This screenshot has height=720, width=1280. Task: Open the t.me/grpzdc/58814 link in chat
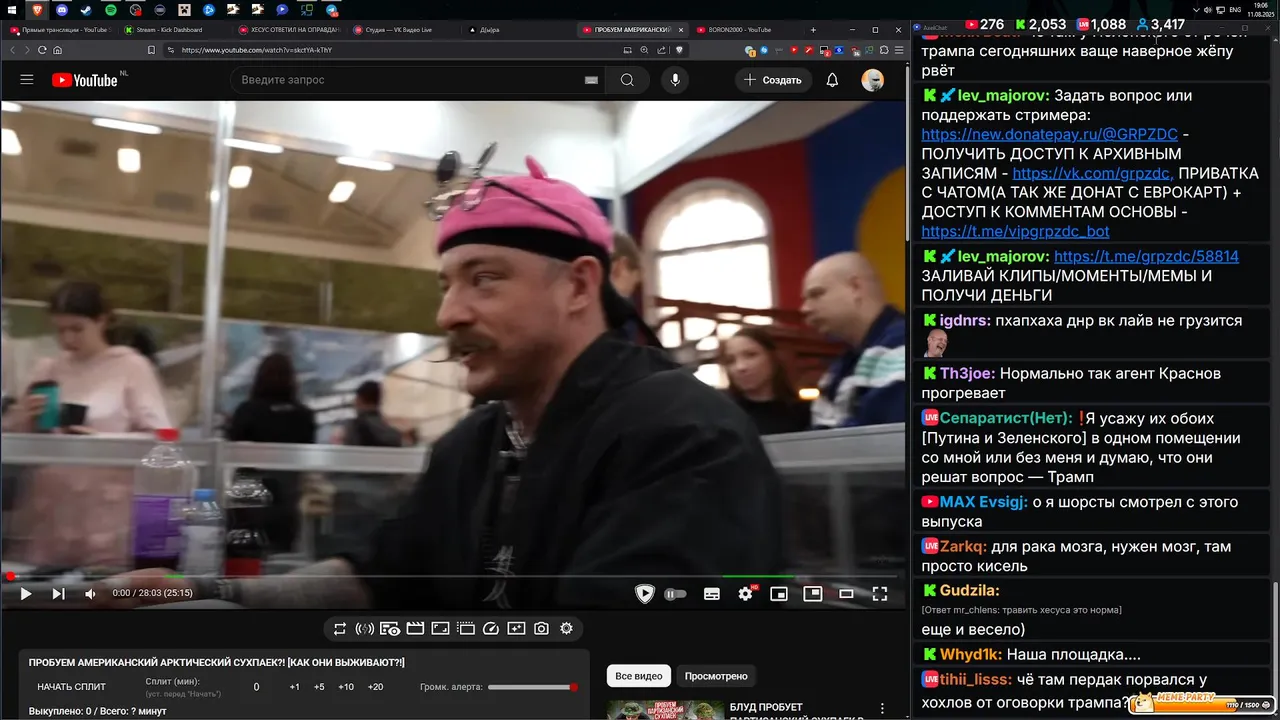click(x=1146, y=256)
